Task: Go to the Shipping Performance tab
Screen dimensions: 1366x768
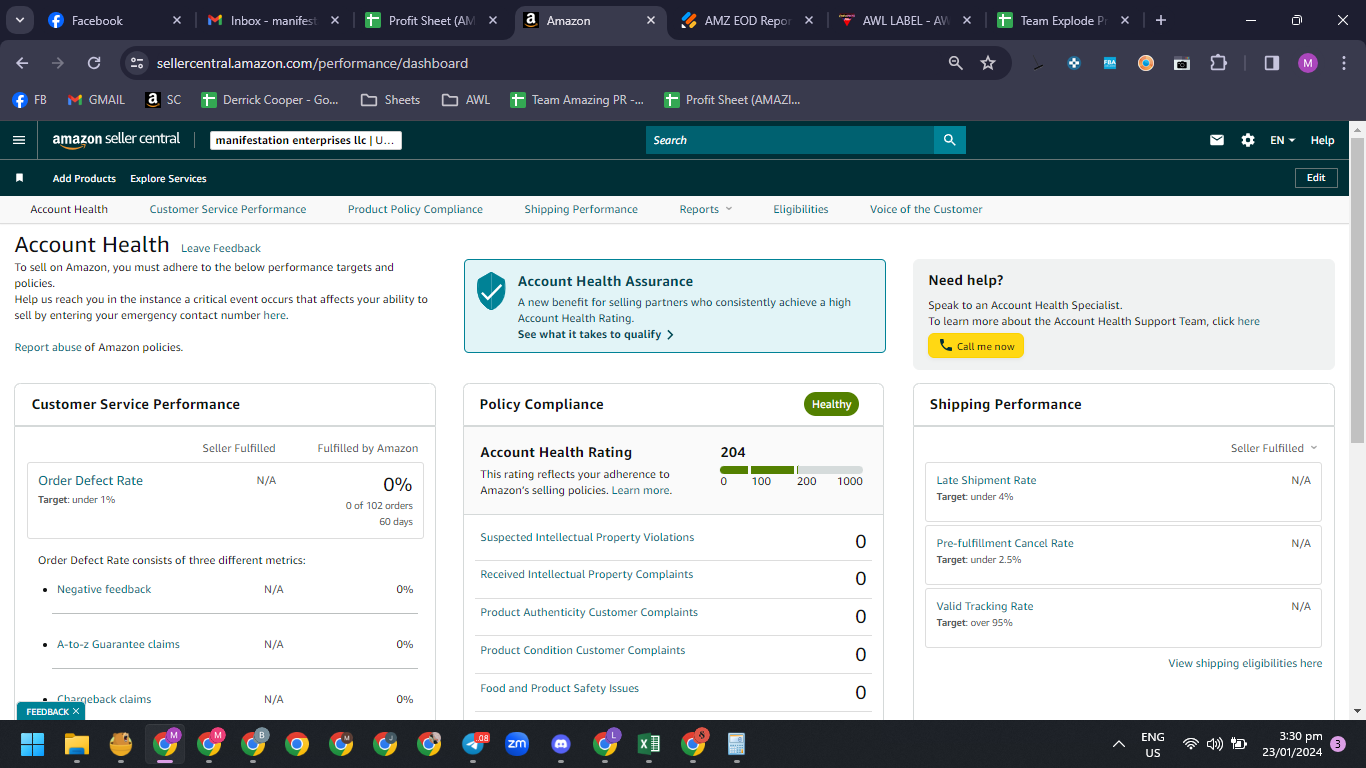Action: [581, 209]
